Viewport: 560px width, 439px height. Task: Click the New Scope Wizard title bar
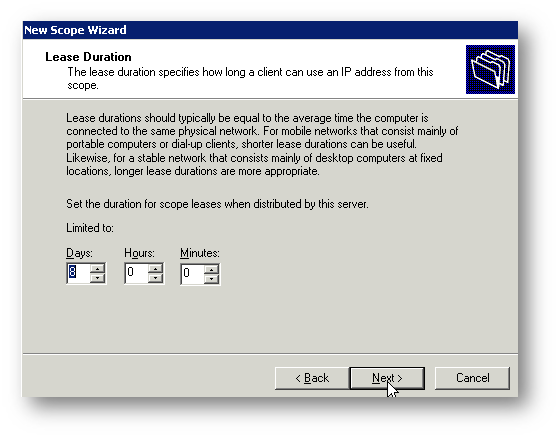pyautogui.click(x=270, y=30)
